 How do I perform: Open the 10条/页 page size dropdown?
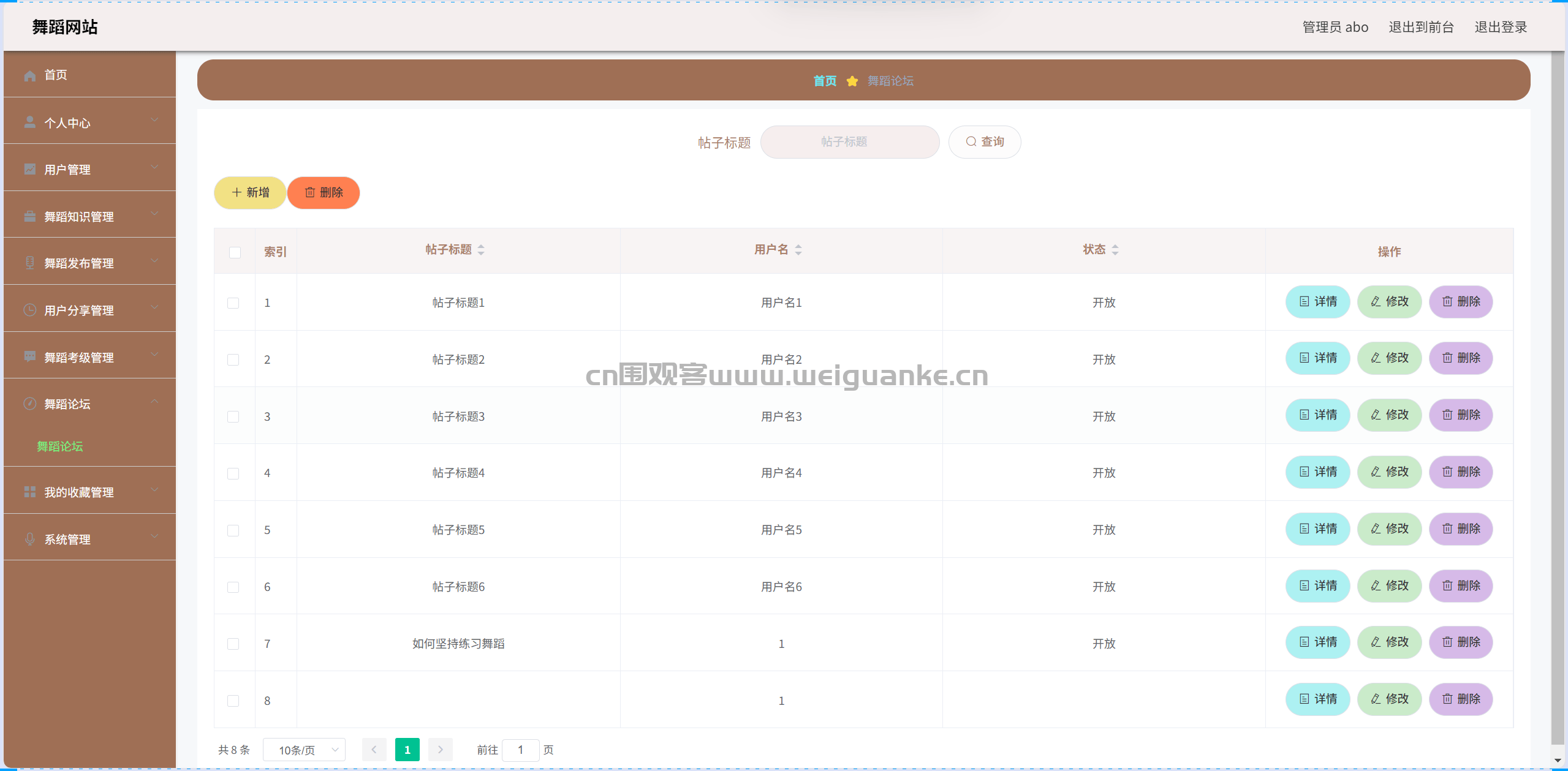tap(304, 750)
